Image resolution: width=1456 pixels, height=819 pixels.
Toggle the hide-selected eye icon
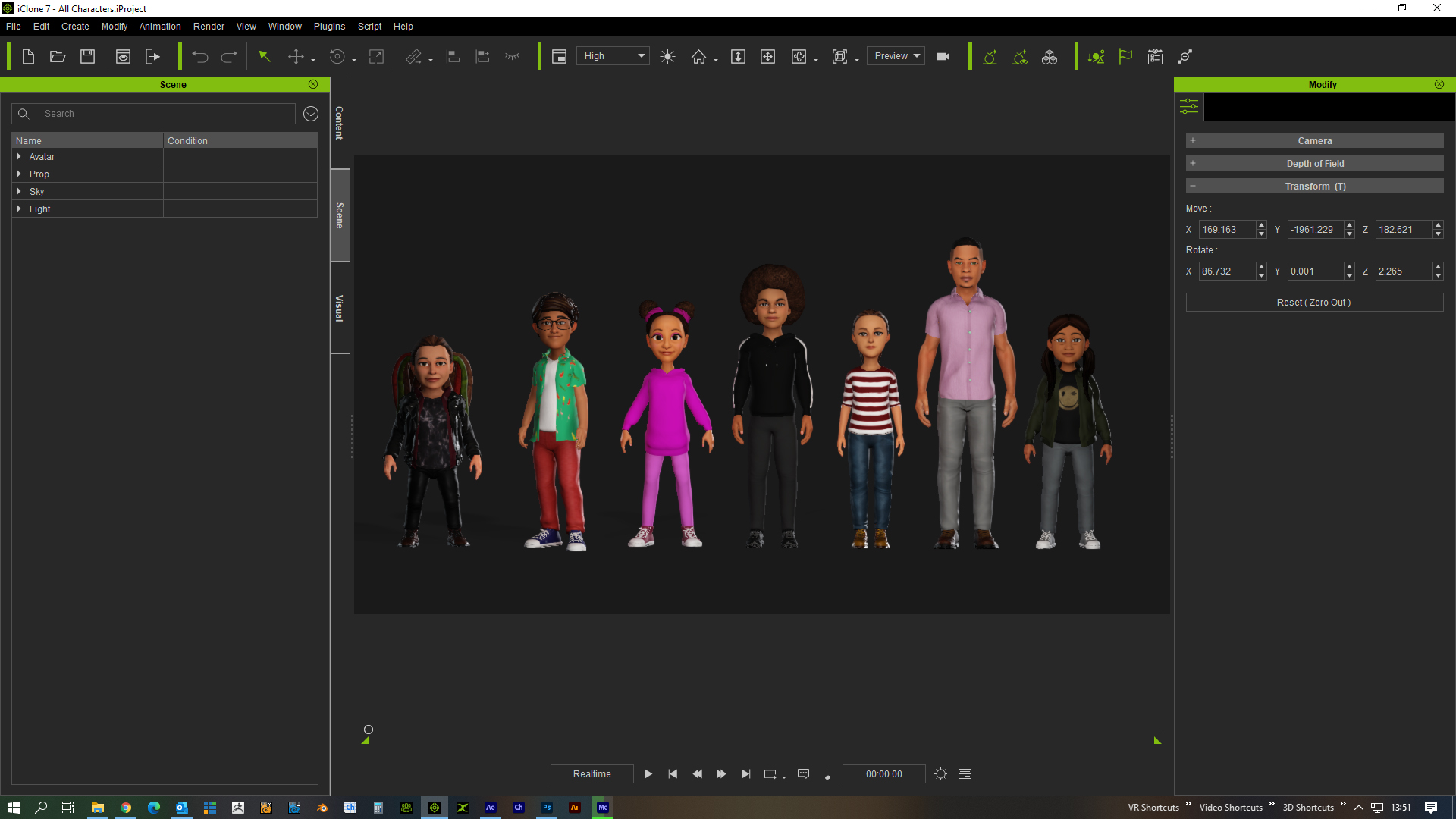click(513, 56)
